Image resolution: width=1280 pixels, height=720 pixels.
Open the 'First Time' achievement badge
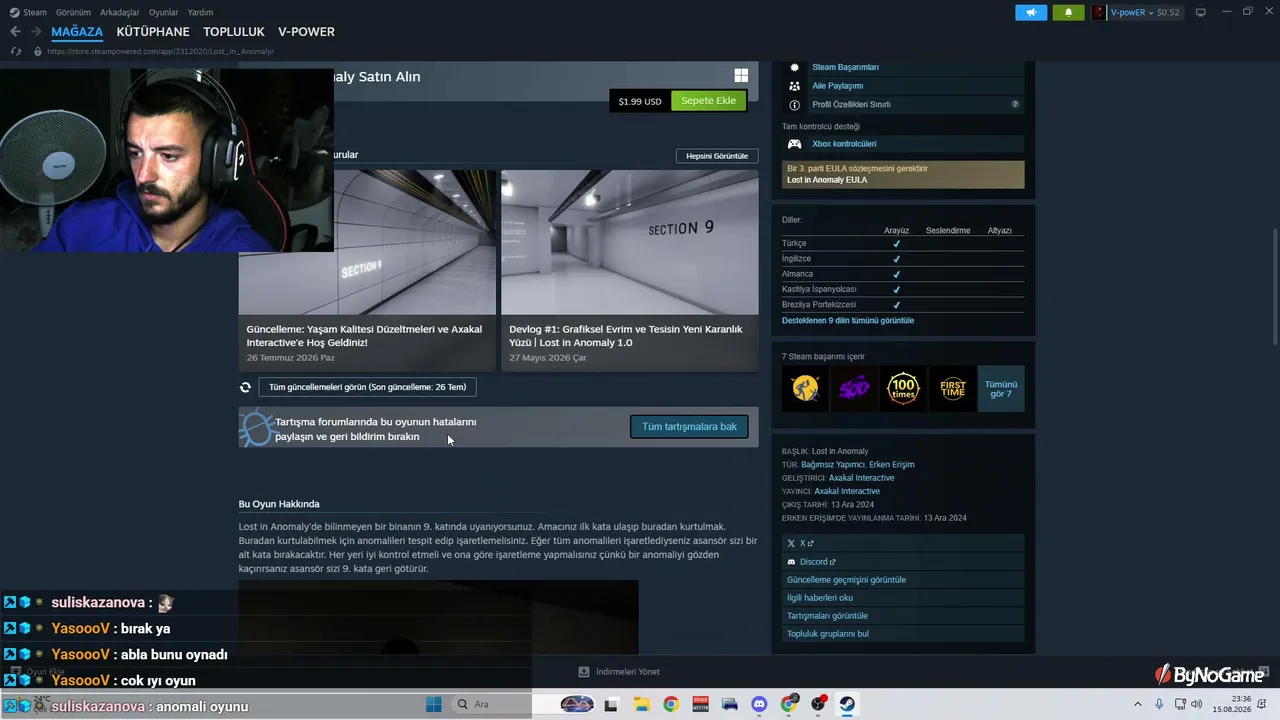tap(952, 388)
